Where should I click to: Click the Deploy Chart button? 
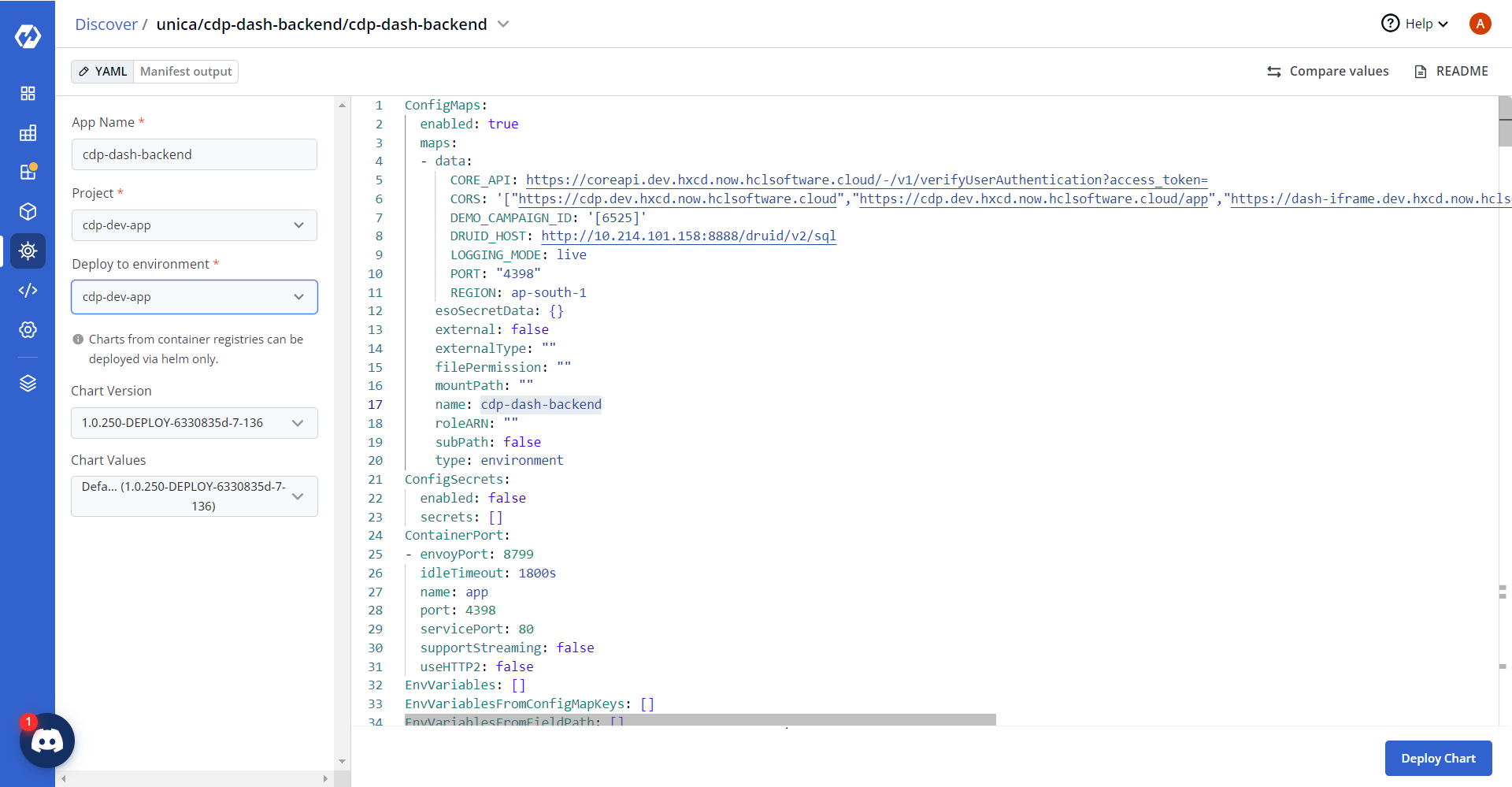tap(1438, 758)
